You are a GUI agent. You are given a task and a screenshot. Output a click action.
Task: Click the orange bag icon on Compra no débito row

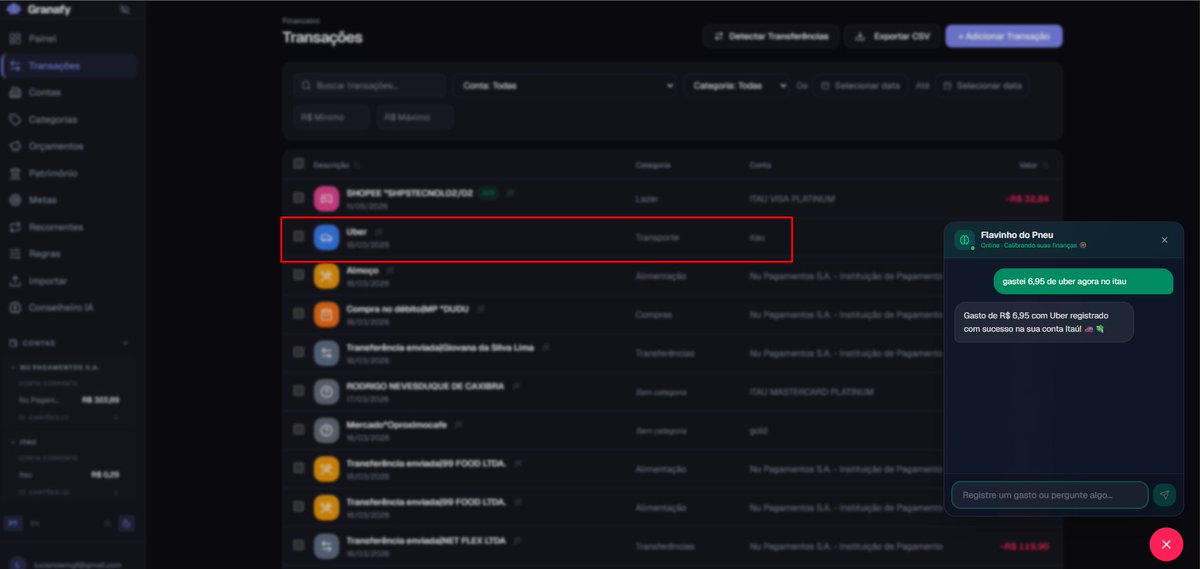pyautogui.click(x=327, y=314)
